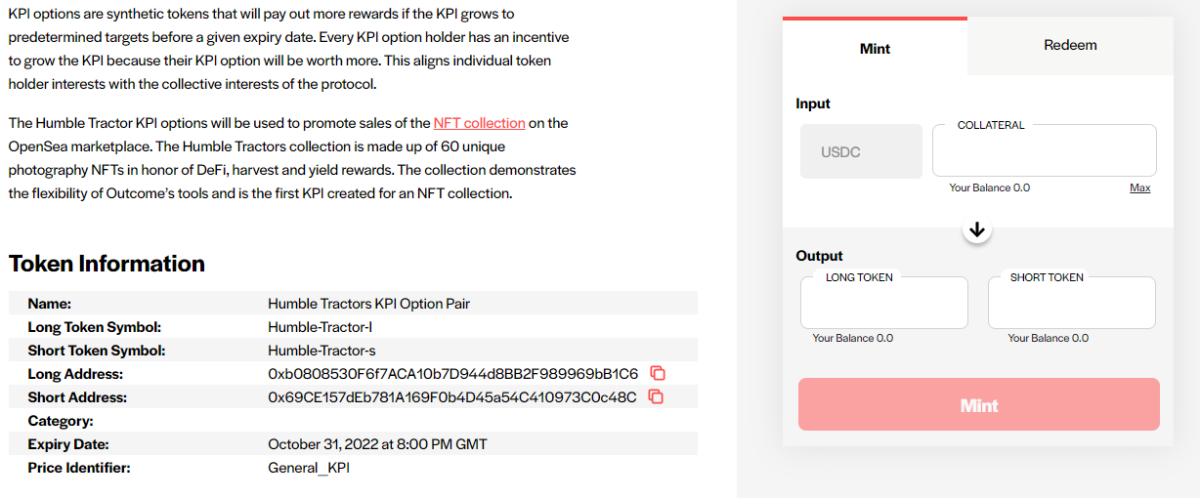This screenshot has width=1200, height=498.
Task: Copy the Long Address to clipboard
Action: (x=657, y=373)
